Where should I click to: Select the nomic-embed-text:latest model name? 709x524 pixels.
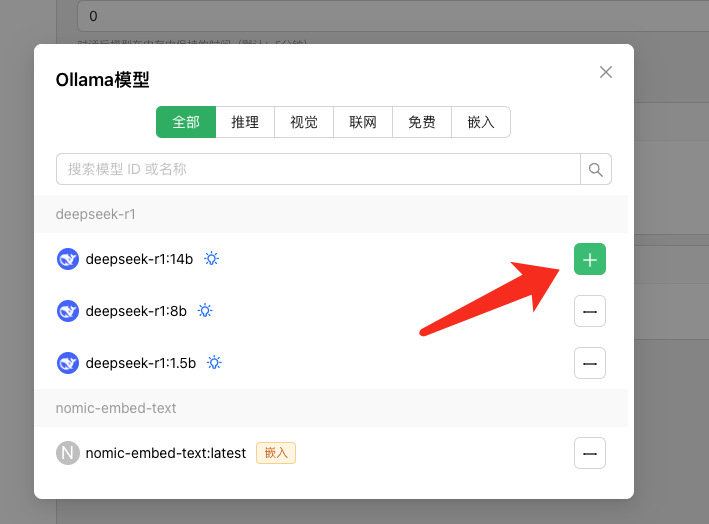[166, 453]
